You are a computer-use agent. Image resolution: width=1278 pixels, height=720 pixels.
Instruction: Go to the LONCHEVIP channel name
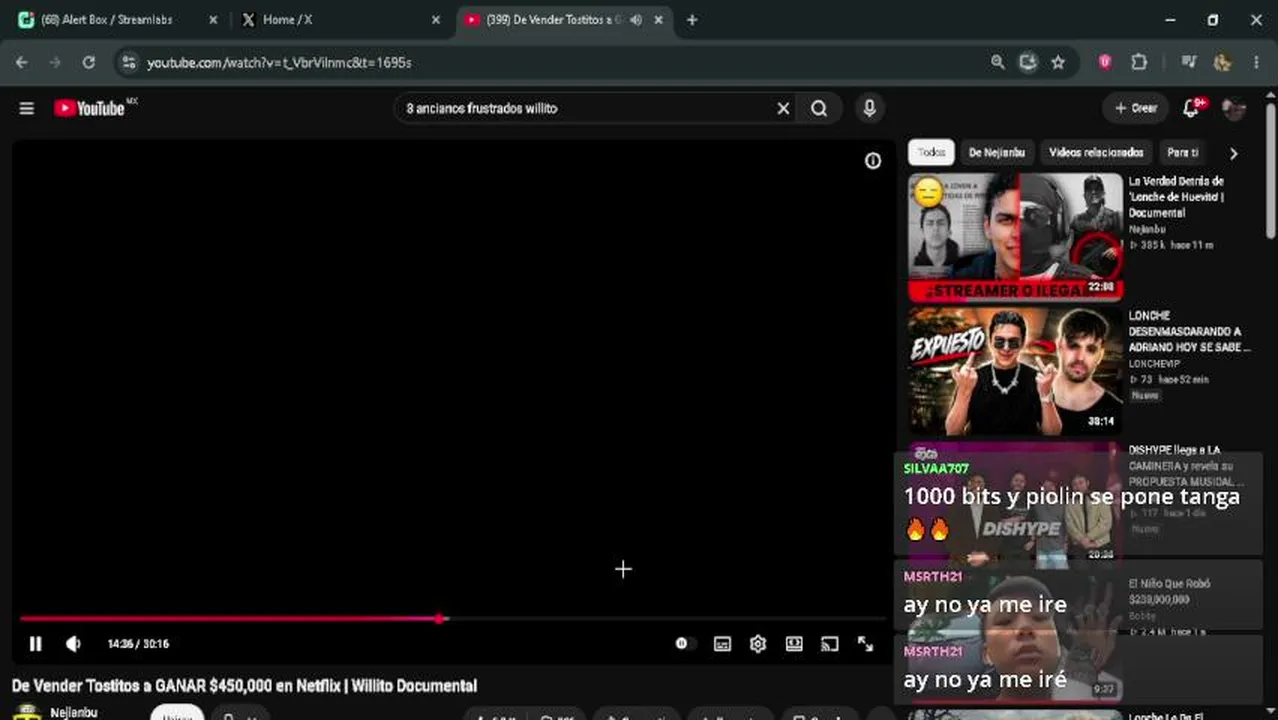tap(1154, 364)
